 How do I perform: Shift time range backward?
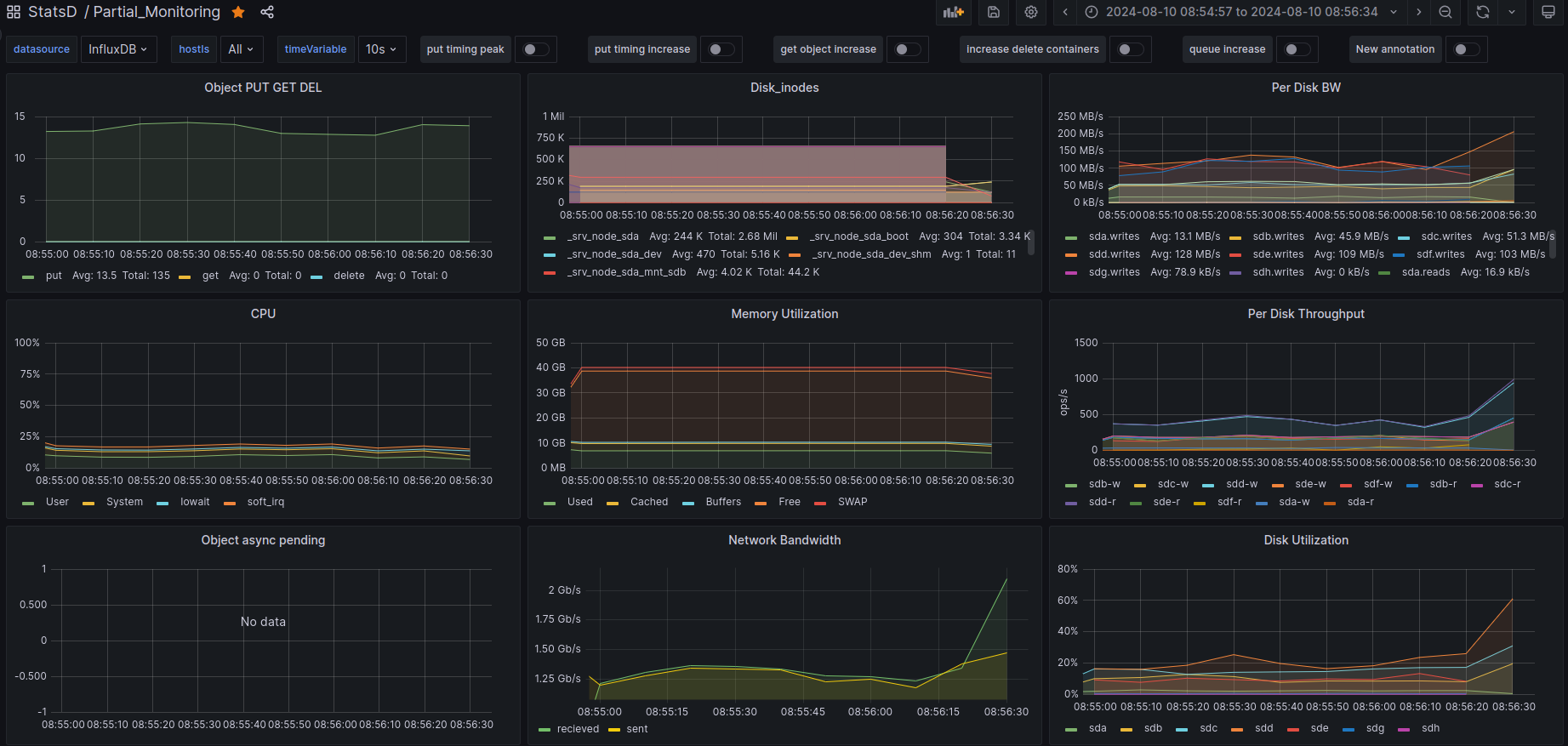pos(1065,12)
